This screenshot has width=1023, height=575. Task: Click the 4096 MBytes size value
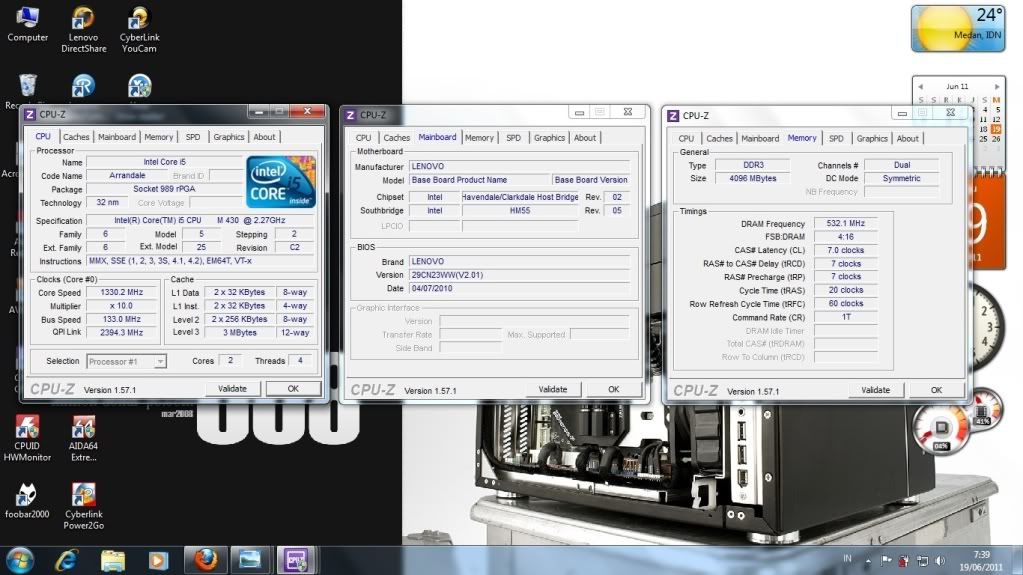point(752,178)
